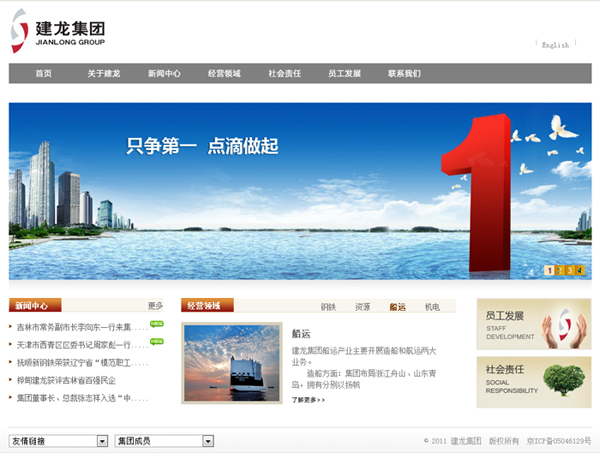Open 关于建龙 navigation menu item
Image resolution: width=600 pixels, height=453 pixels.
click(x=103, y=74)
